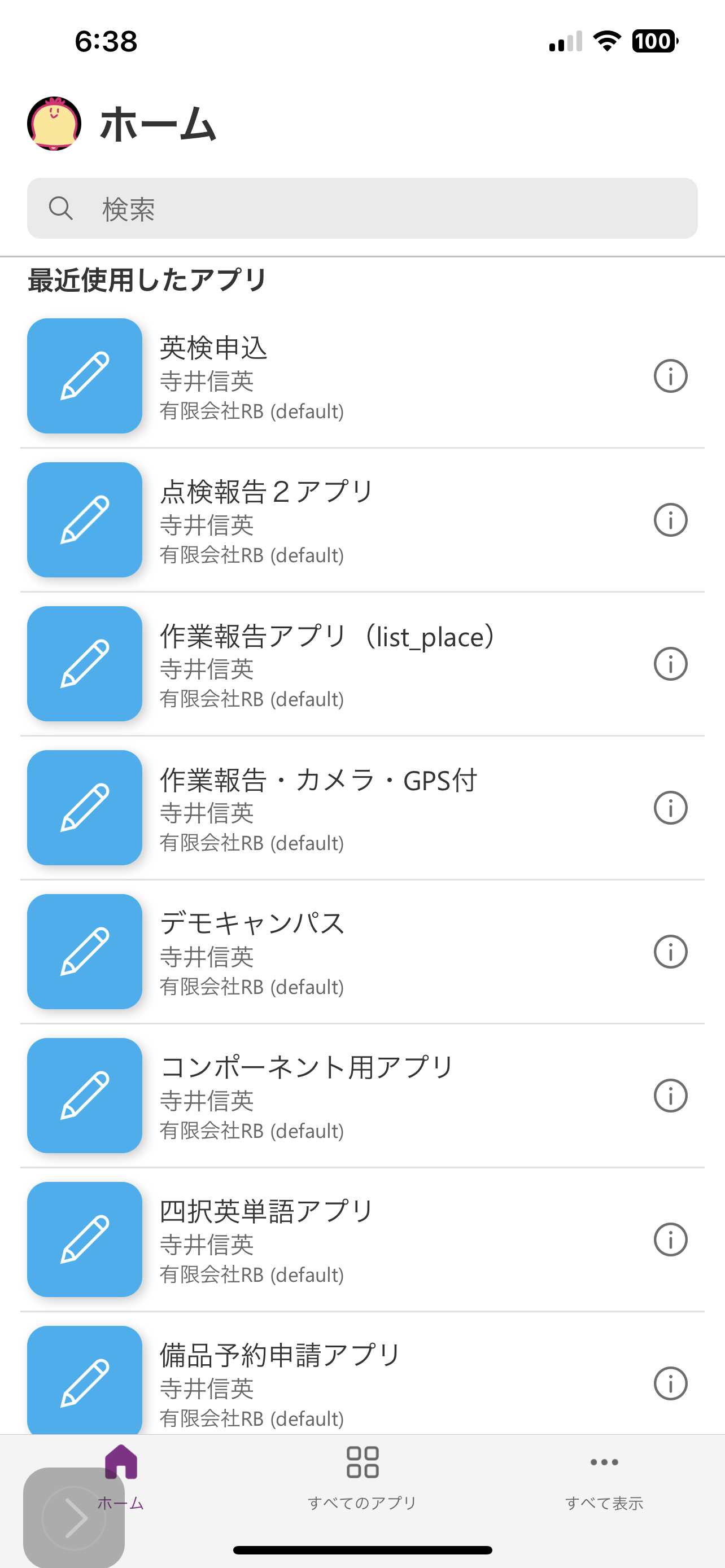Open info for 作業報告アプリ（list_place）
Image resolution: width=725 pixels, height=1568 pixels.
tap(670, 664)
